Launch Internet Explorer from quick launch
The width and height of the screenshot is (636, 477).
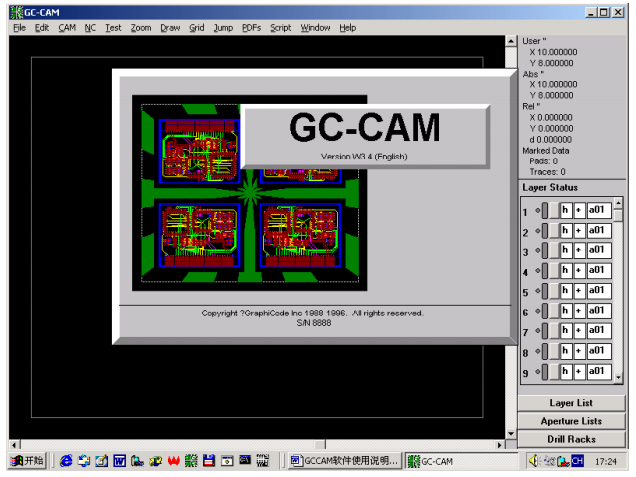coord(66,461)
